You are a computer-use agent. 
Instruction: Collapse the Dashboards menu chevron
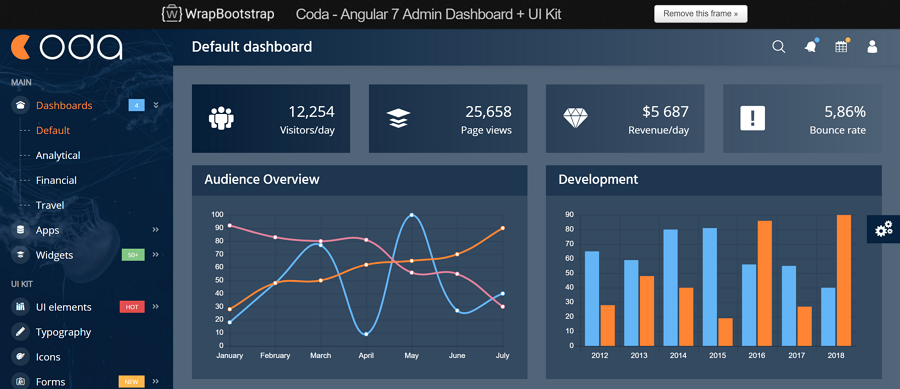click(x=156, y=105)
